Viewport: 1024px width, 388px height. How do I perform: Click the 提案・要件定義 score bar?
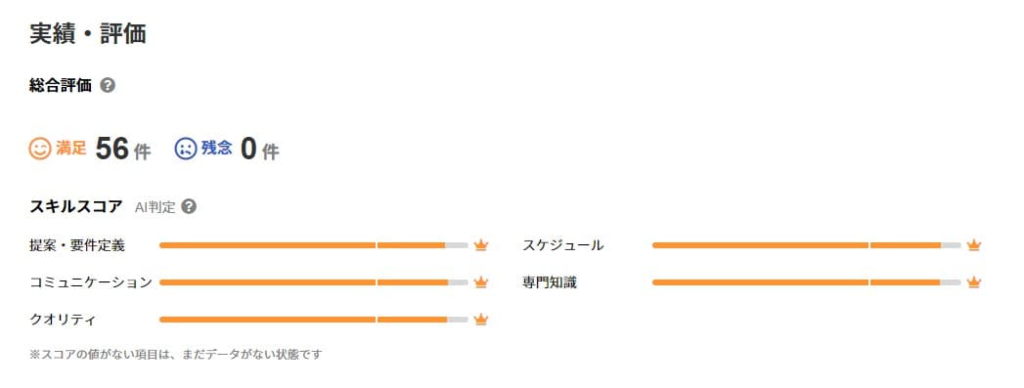pos(313,246)
